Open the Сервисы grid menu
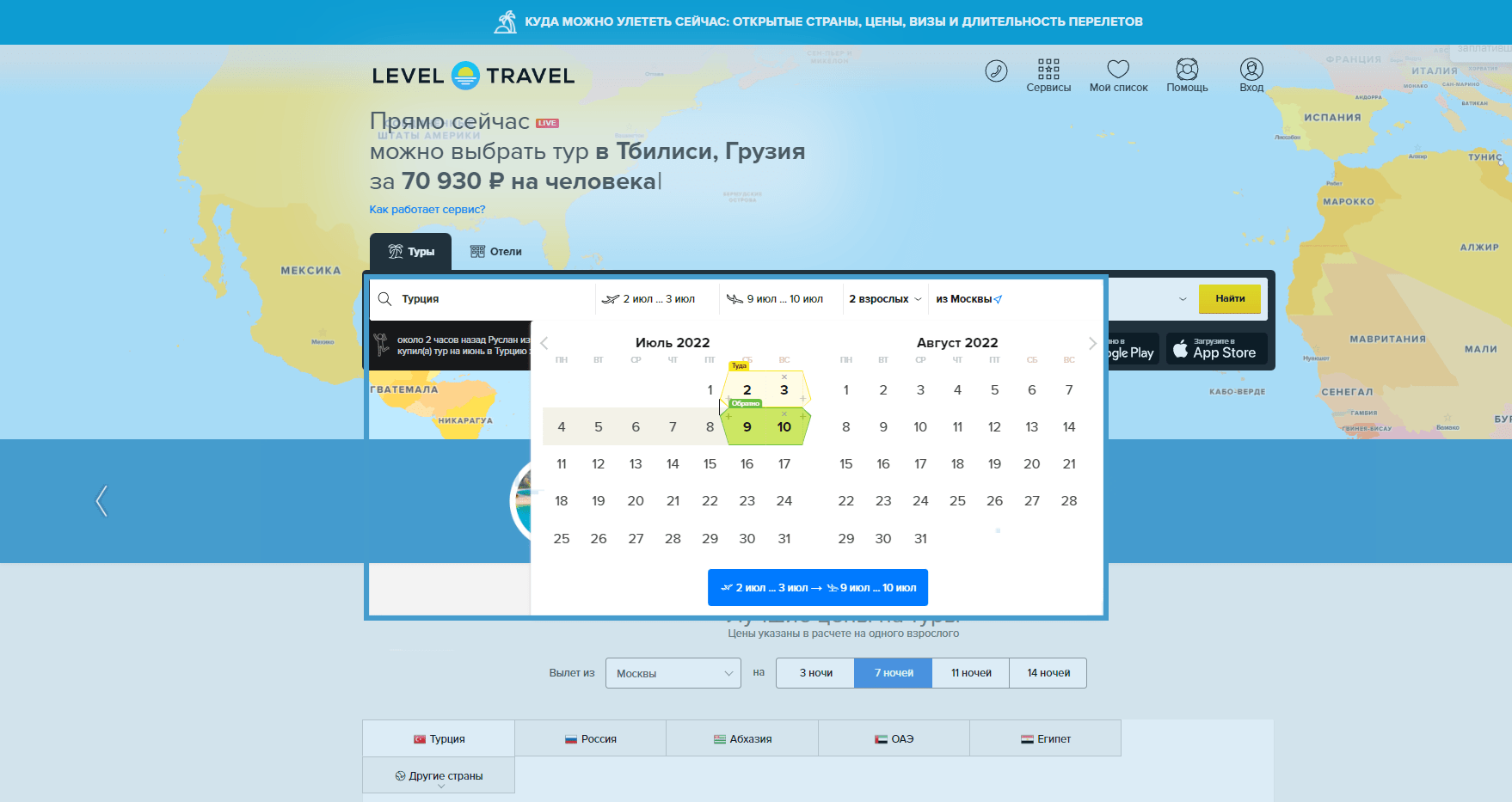Screen dimensions: 1512x802 tap(1048, 76)
